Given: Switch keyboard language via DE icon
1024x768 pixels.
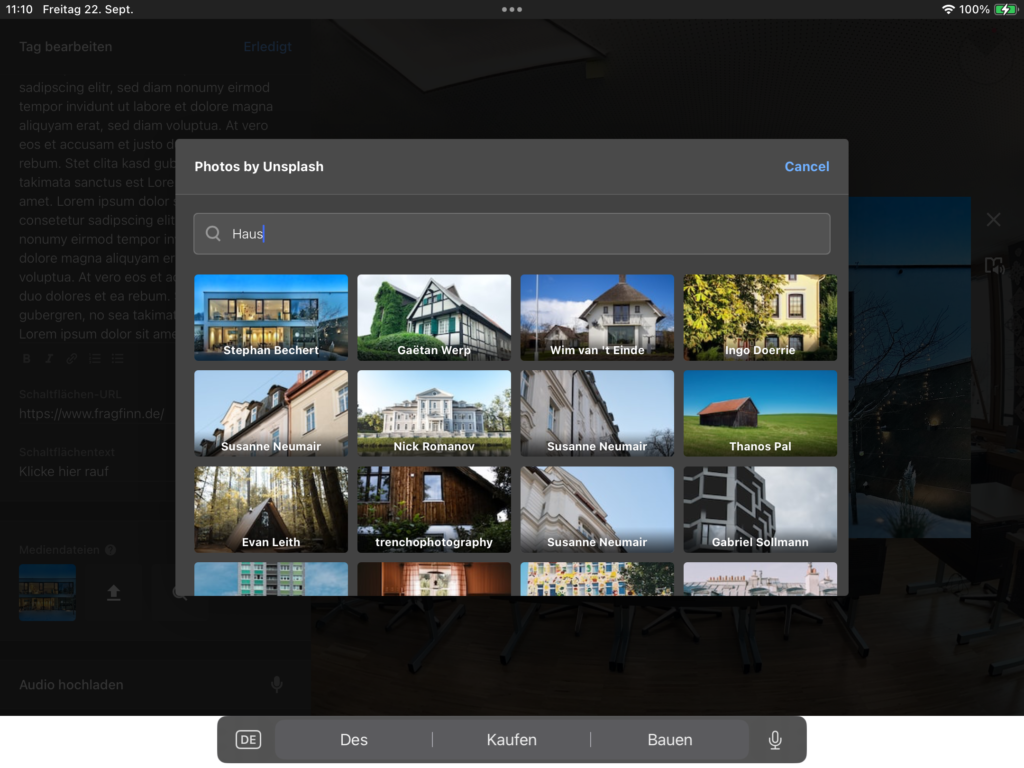Looking at the screenshot, I should pos(248,740).
